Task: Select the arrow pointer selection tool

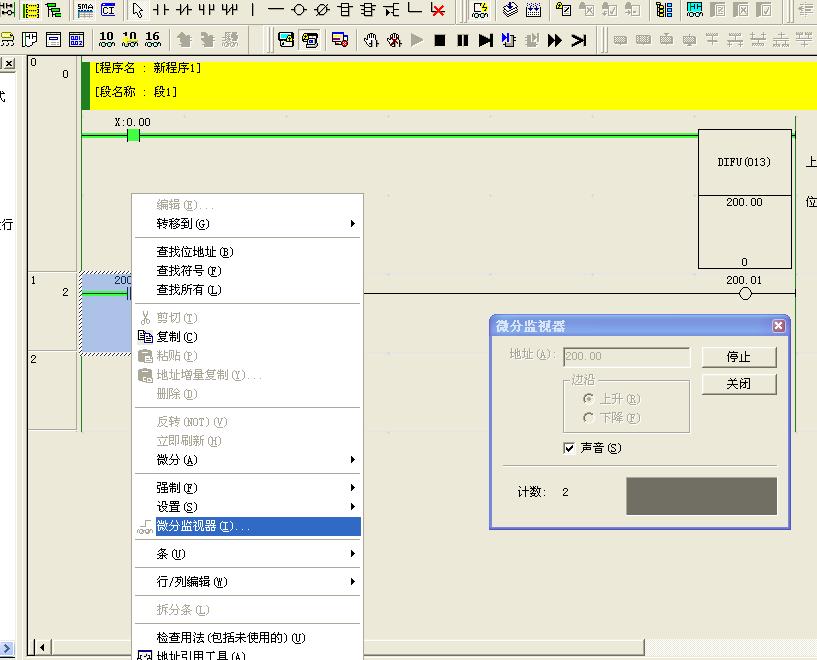Action: click(x=138, y=10)
